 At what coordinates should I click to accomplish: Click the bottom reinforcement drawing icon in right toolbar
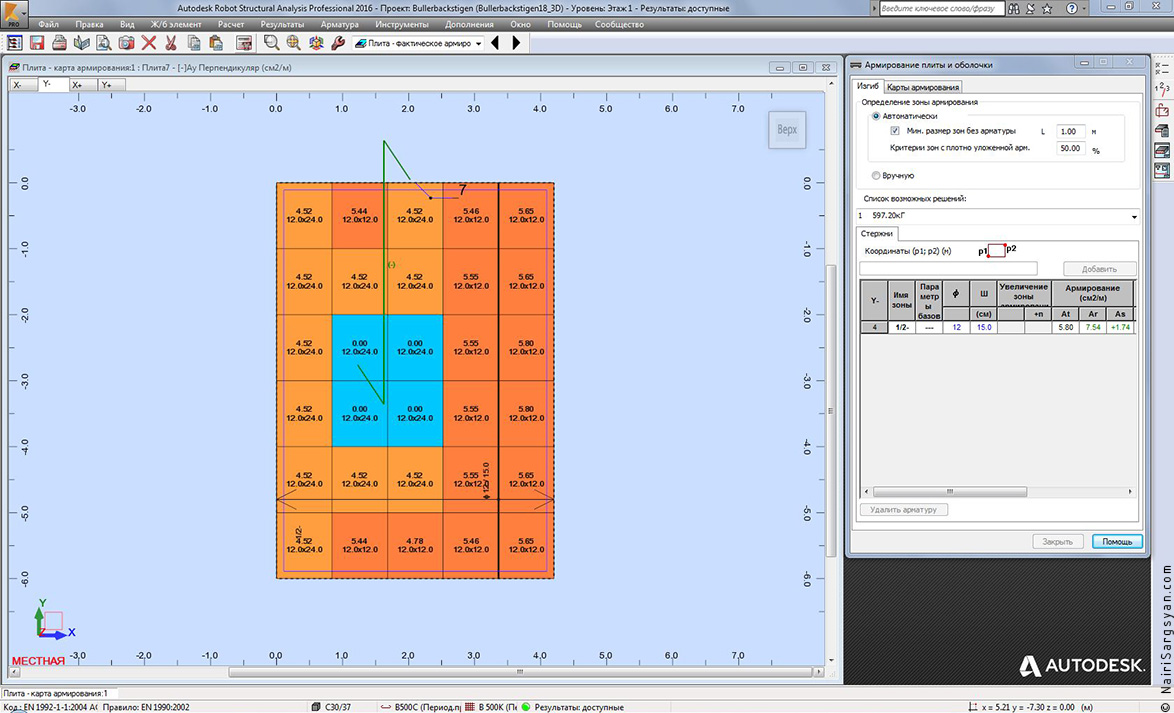(x=1163, y=171)
